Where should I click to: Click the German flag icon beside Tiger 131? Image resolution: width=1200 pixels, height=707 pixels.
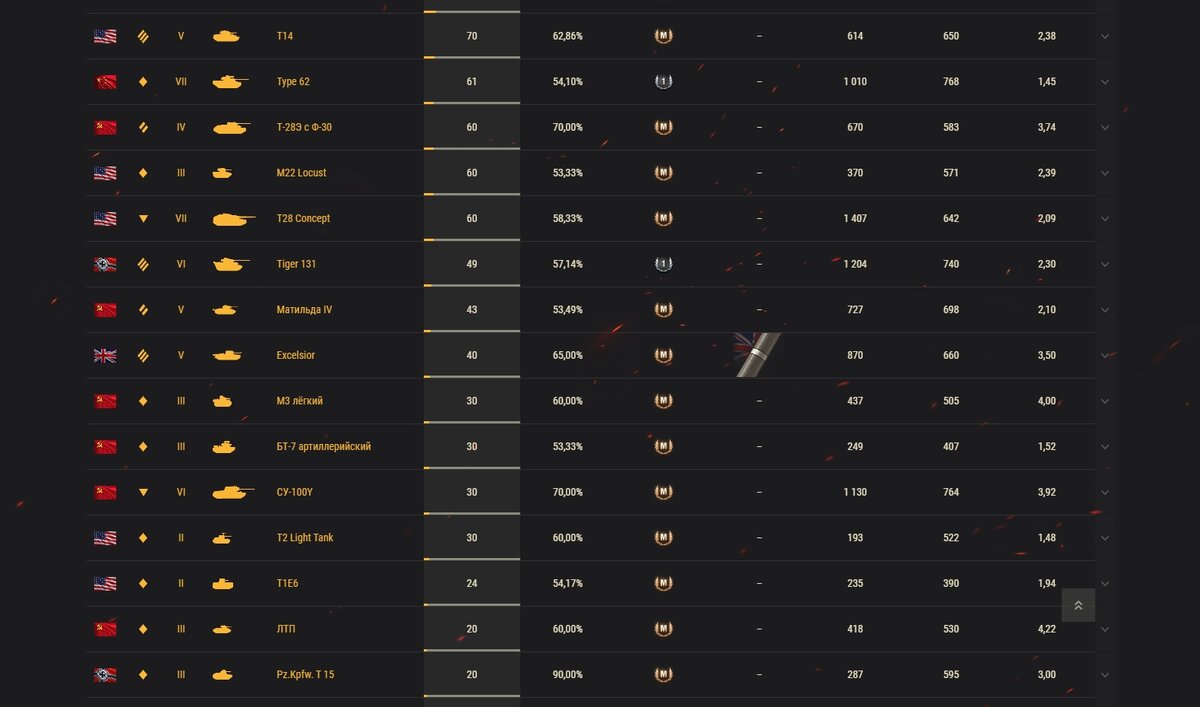[105, 265]
